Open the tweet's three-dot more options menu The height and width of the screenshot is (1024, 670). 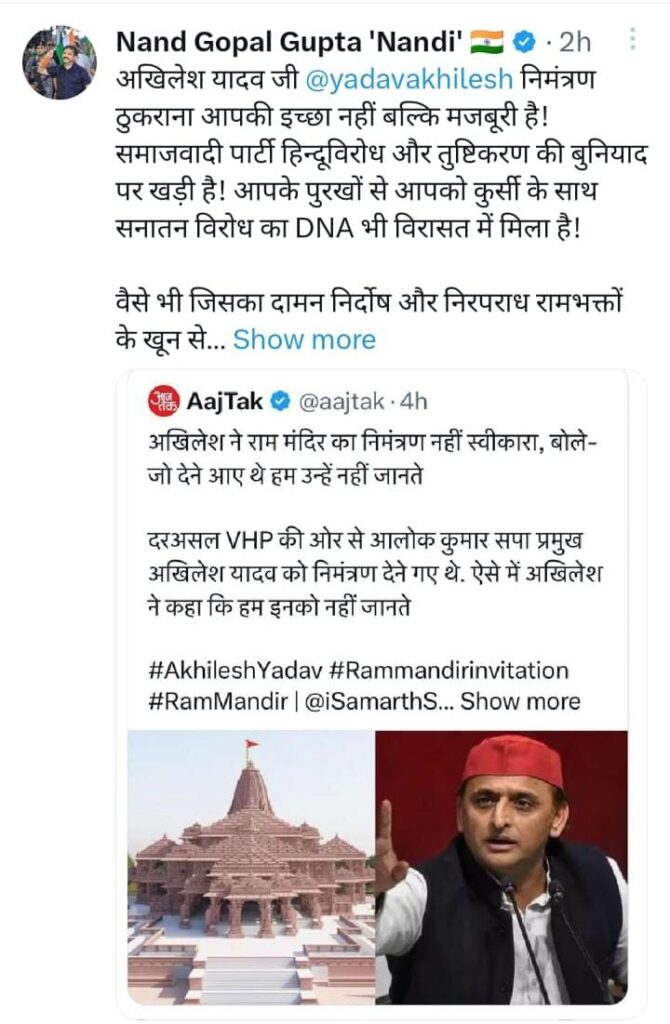(x=632, y=40)
